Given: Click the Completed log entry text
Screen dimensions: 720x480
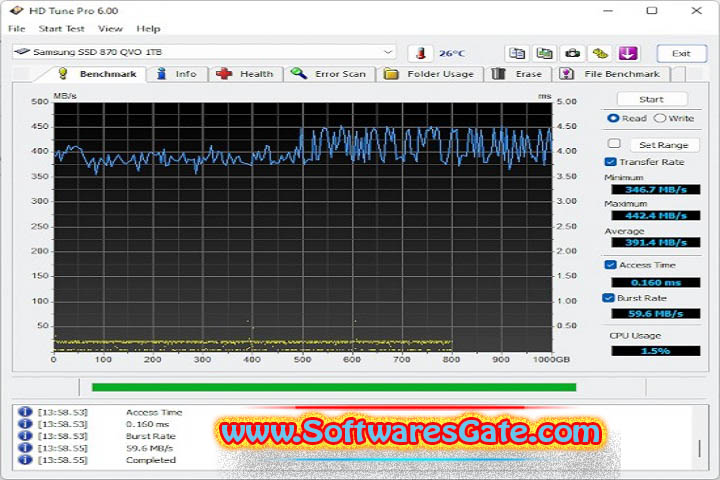Looking at the screenshot, I should coord(151,460).
